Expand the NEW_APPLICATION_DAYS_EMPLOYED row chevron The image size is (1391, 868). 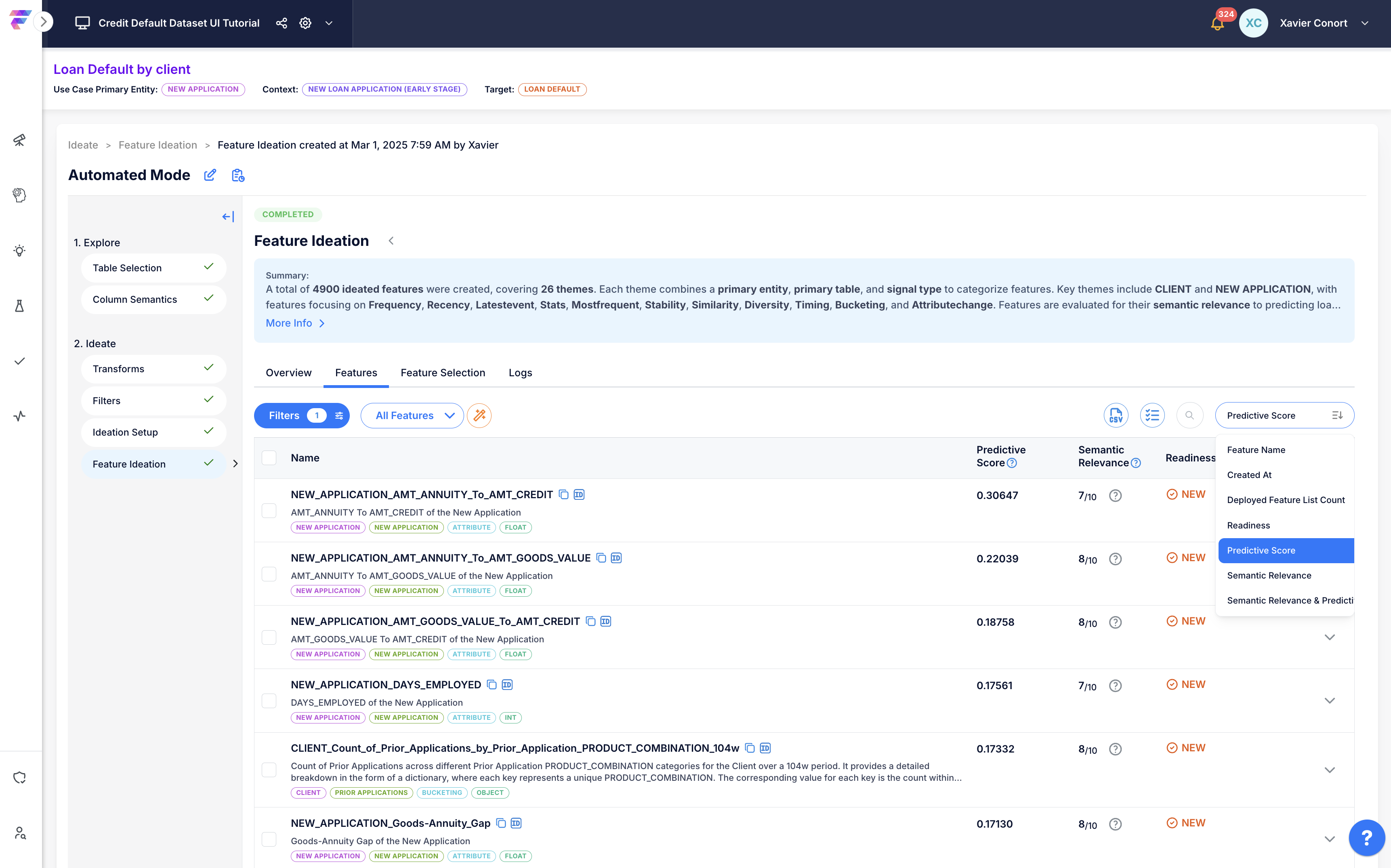click(x=1329, y=700)
